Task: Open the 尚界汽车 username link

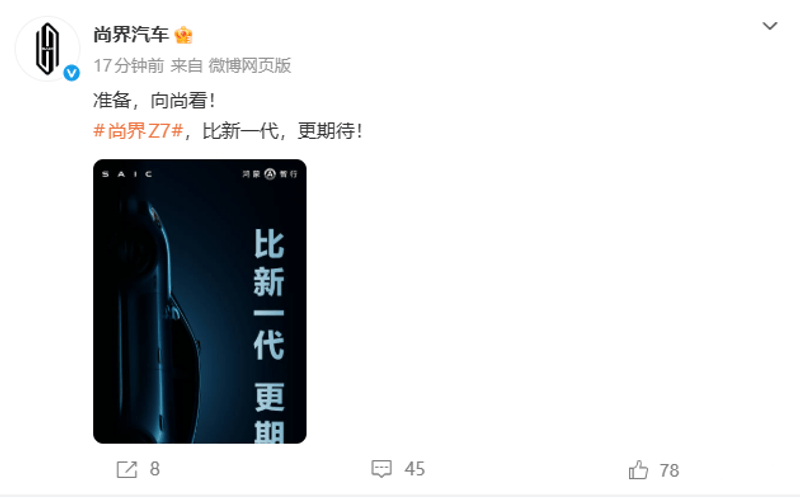Action: click(x=131, y=35)
